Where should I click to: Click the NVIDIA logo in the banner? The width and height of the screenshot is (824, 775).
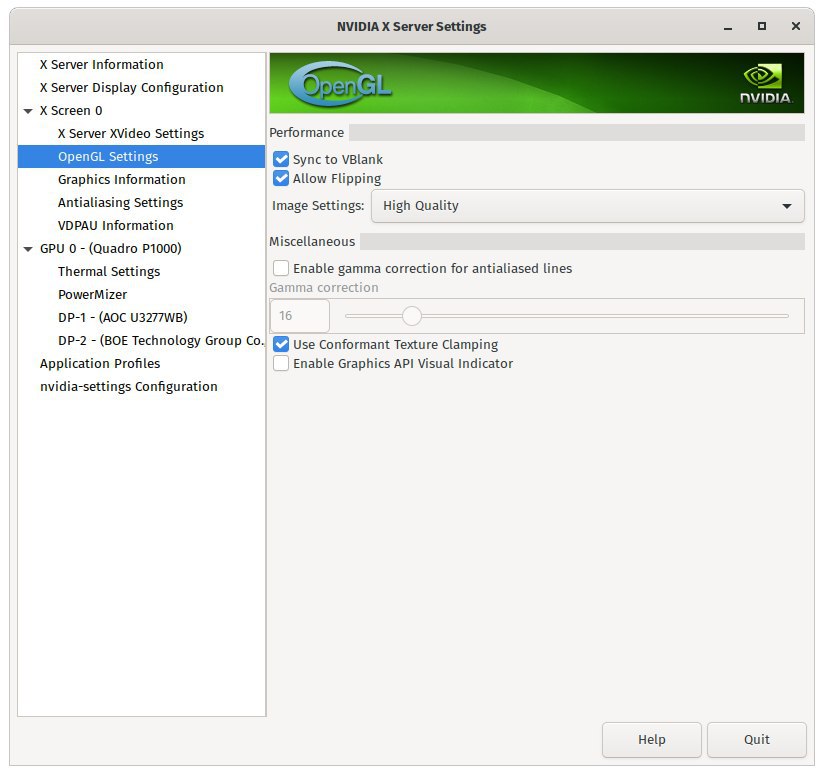(x=765, y=84)
